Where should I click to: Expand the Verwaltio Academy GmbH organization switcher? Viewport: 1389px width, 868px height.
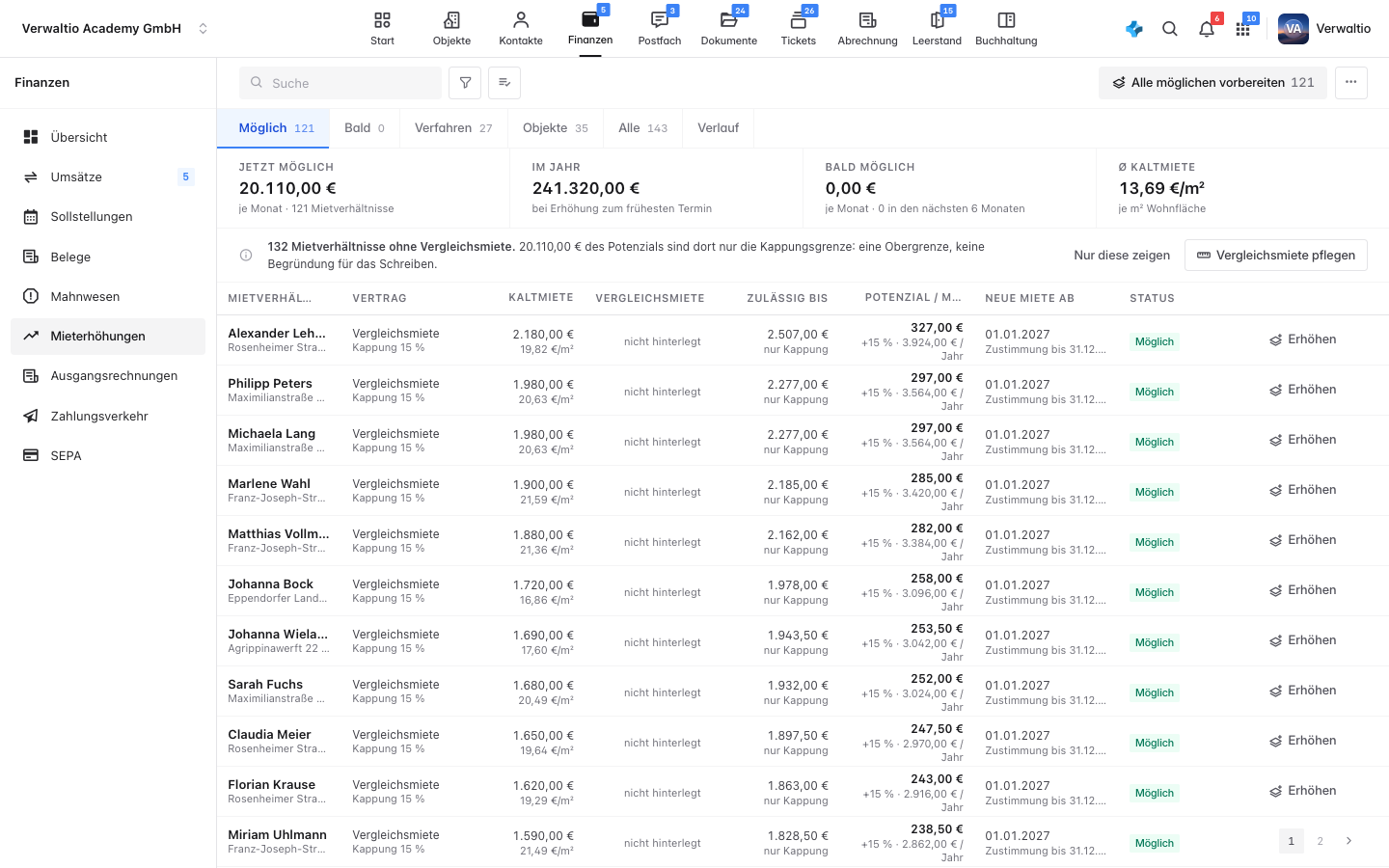click(x=114, y=29)
